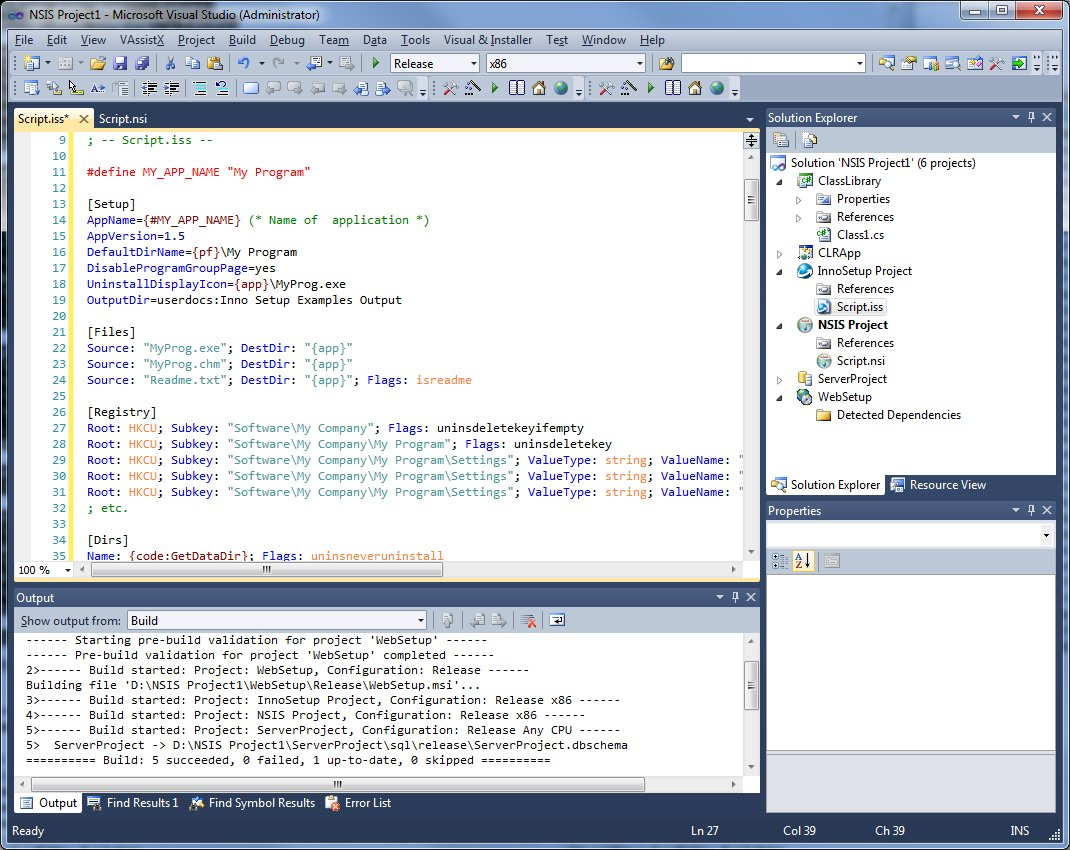Open the Extension Manager toolbar icon
The width and height of the screenshot is (1070, 850).
click(974, 63)
